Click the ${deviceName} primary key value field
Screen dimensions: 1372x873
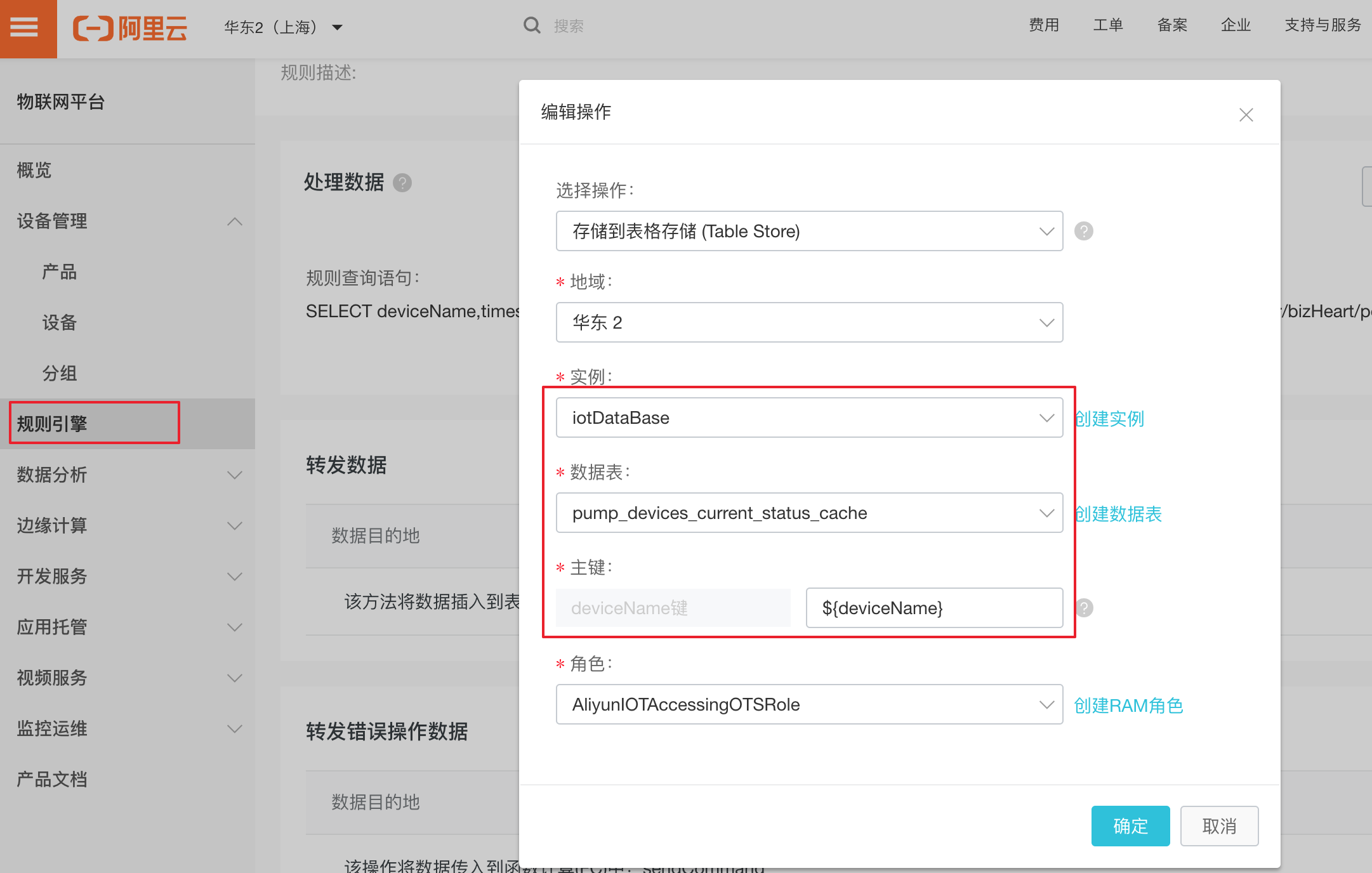934,608
